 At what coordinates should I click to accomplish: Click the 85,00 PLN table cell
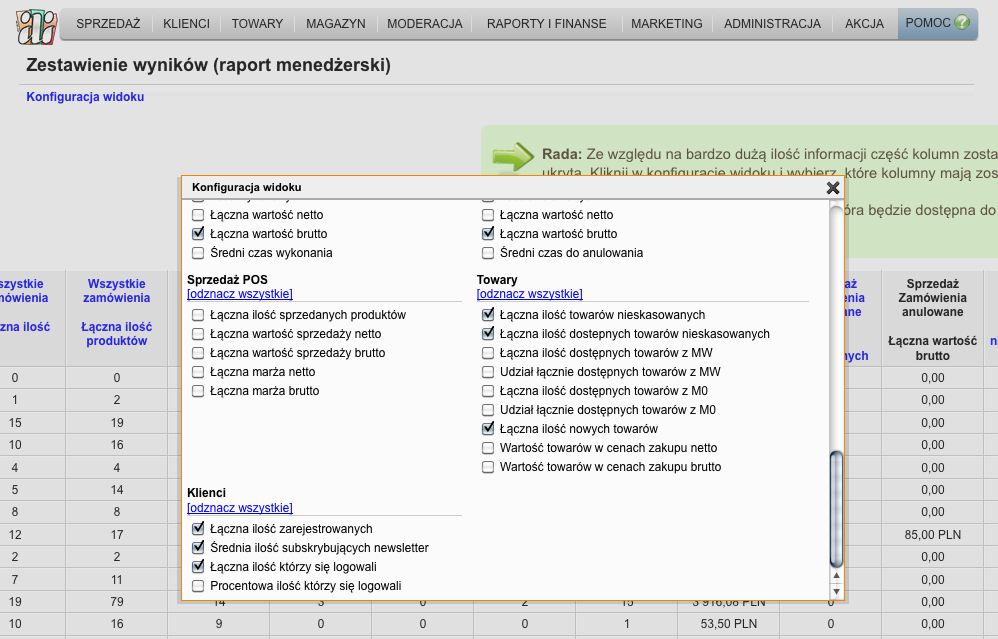point(932,535)
